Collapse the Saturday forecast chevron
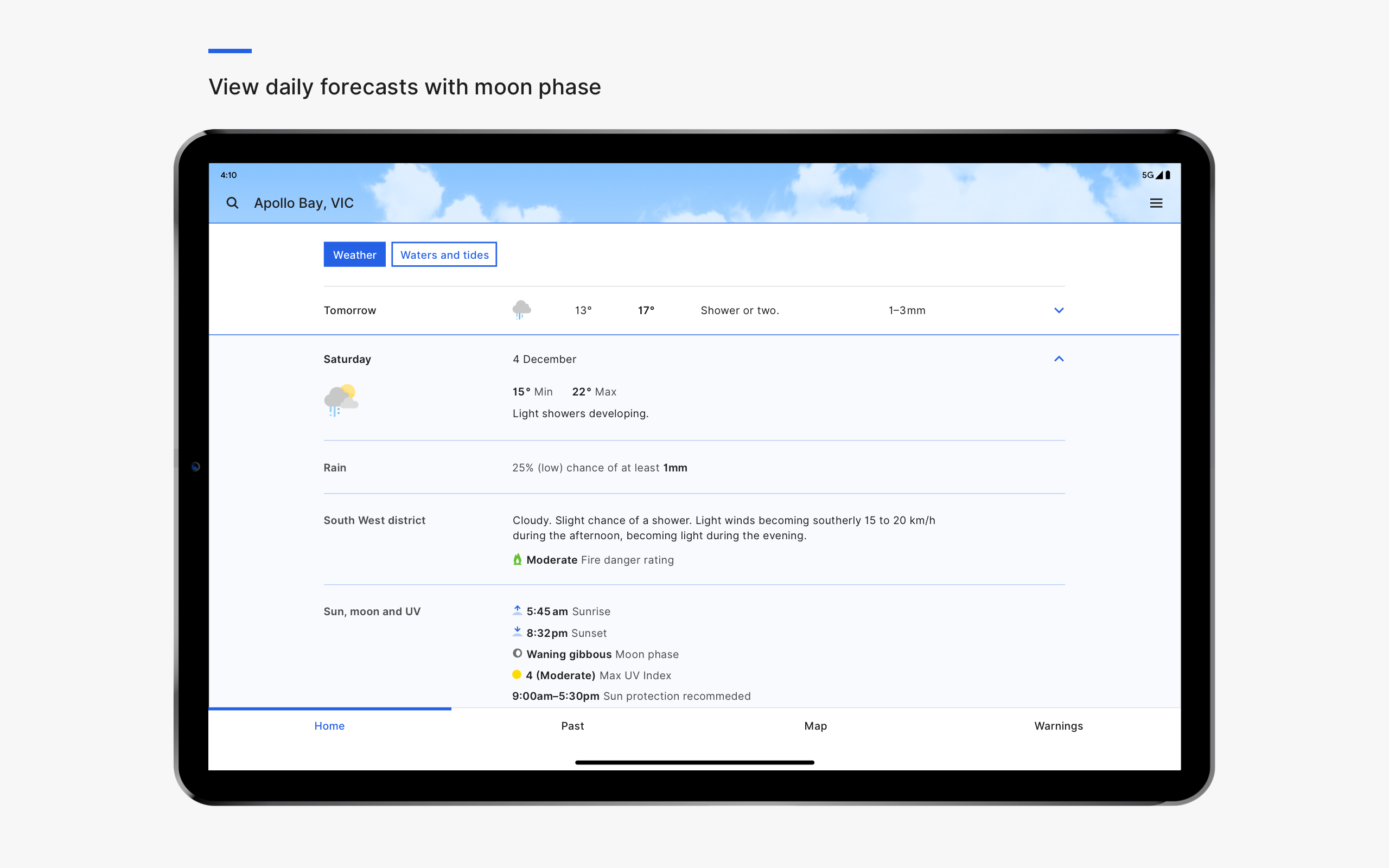The height and width of the screenshot is (868, 1389). coord(1059,359)
